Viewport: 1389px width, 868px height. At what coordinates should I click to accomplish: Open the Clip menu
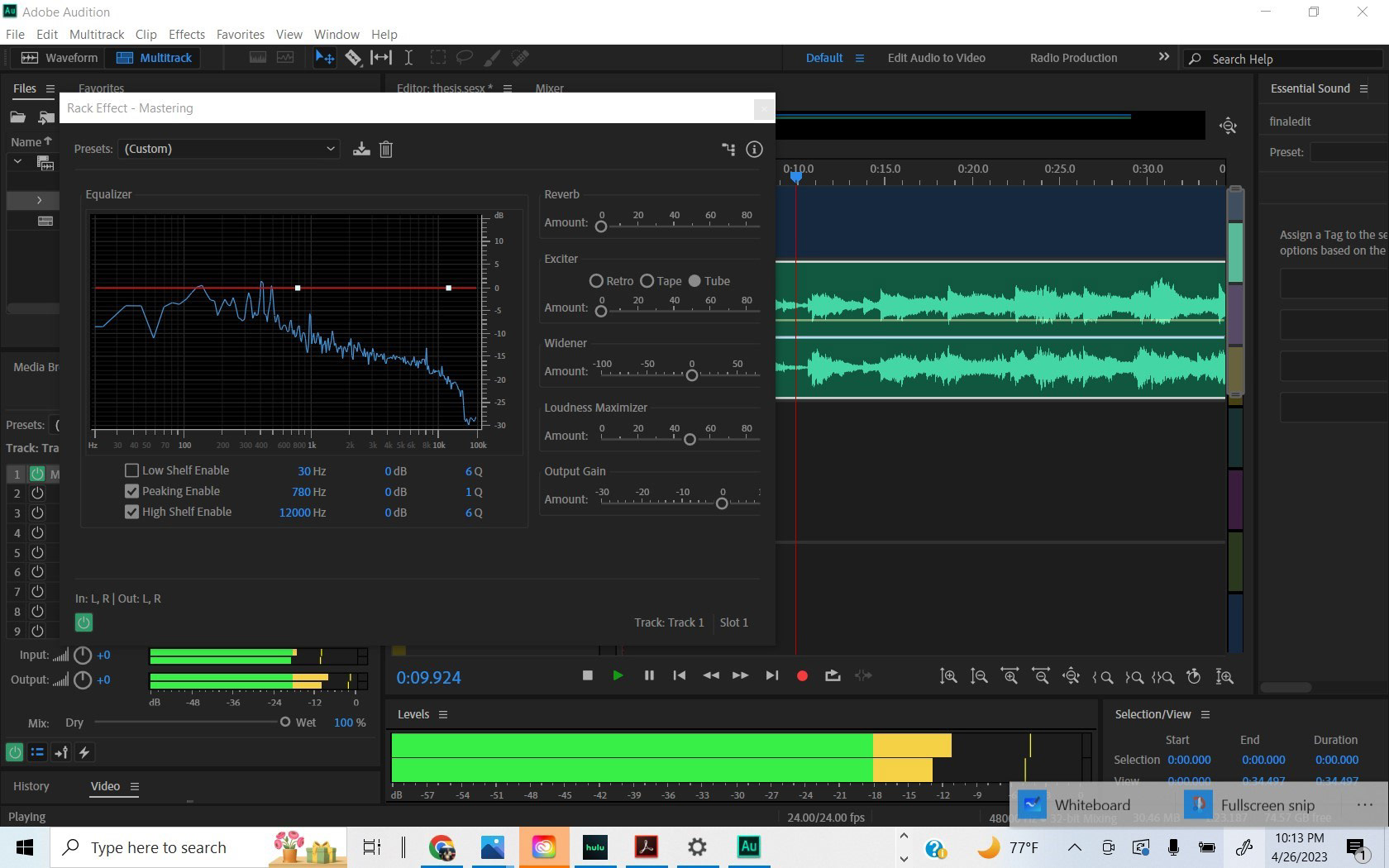(146, 34)
